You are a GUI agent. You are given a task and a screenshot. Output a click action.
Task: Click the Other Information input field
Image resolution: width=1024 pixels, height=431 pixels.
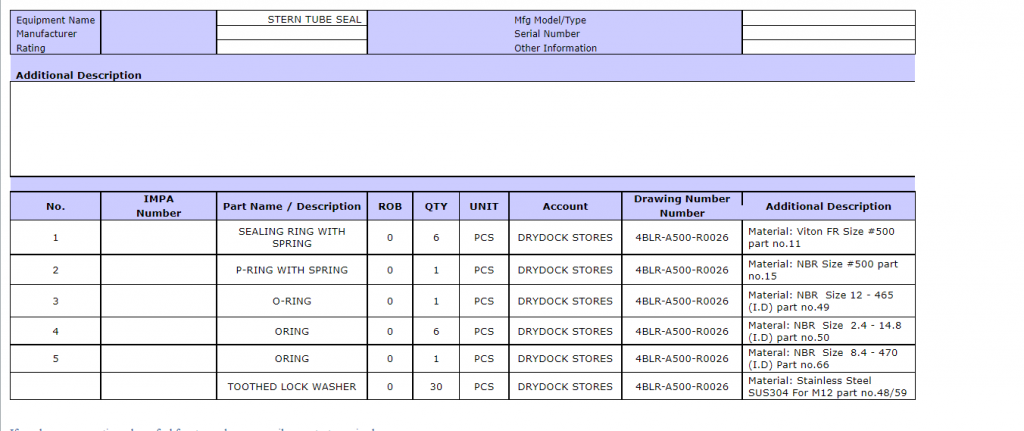click(x=828, y=47)
